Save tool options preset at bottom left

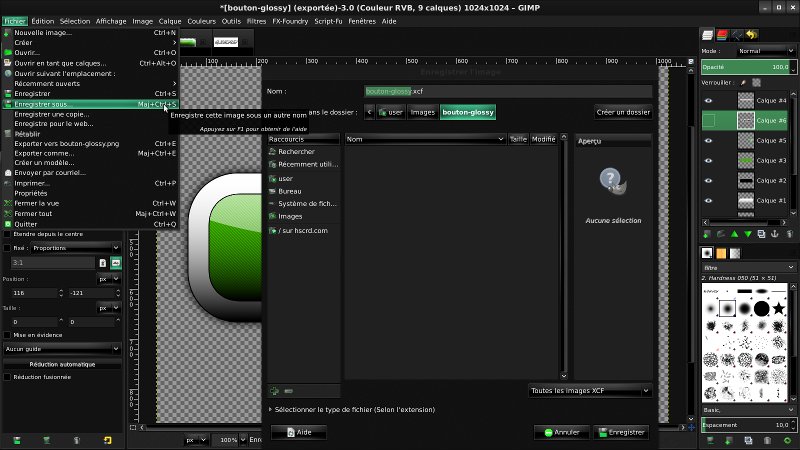[17, 440]
